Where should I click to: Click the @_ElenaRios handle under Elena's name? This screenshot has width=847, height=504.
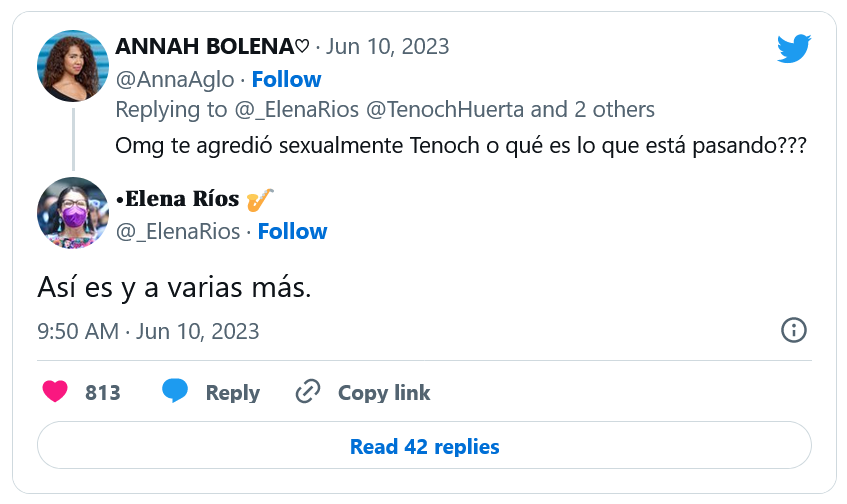pos(178,231)
